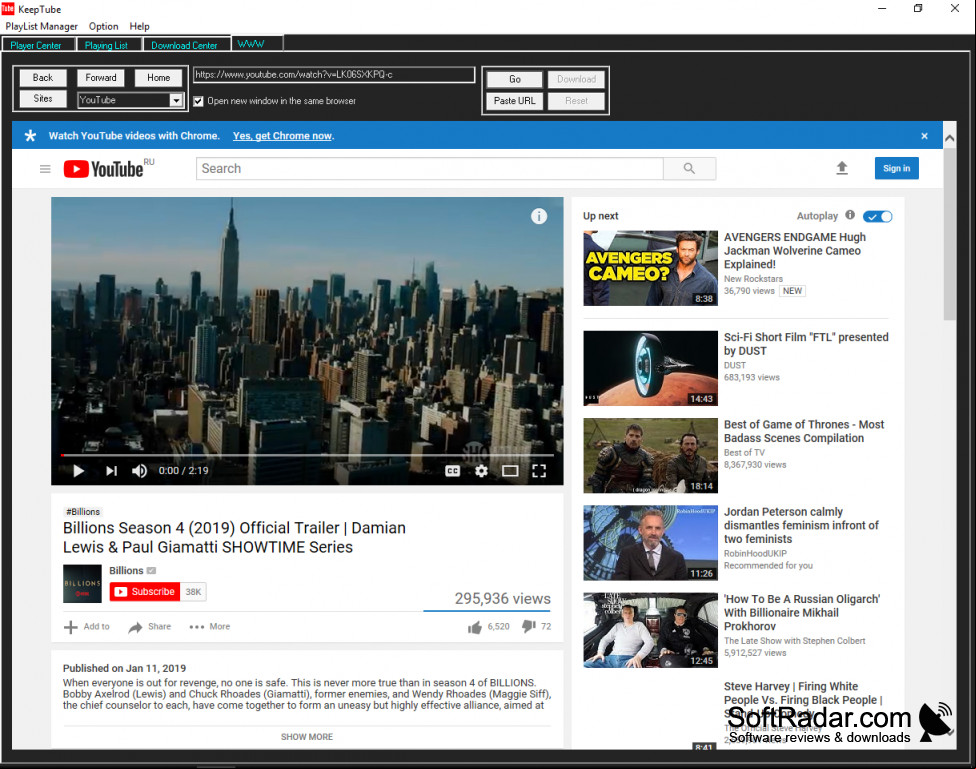Click the Go button
Viewport: 976px width, 769px height.
click(x=514, y=79)
